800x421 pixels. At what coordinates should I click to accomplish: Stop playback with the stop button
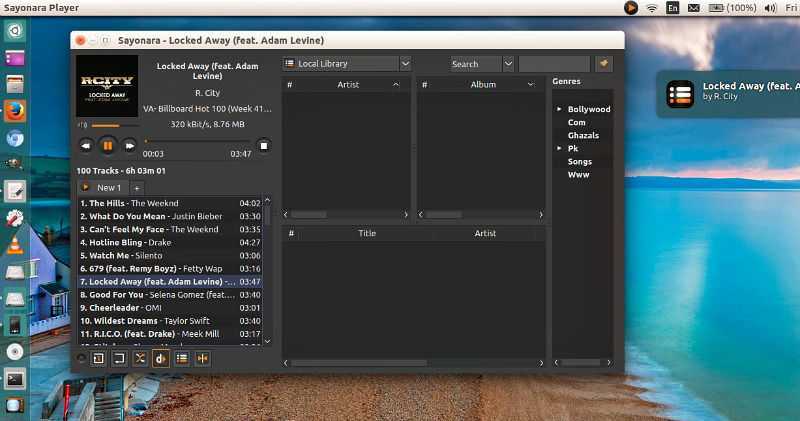(x=264, y=146)
